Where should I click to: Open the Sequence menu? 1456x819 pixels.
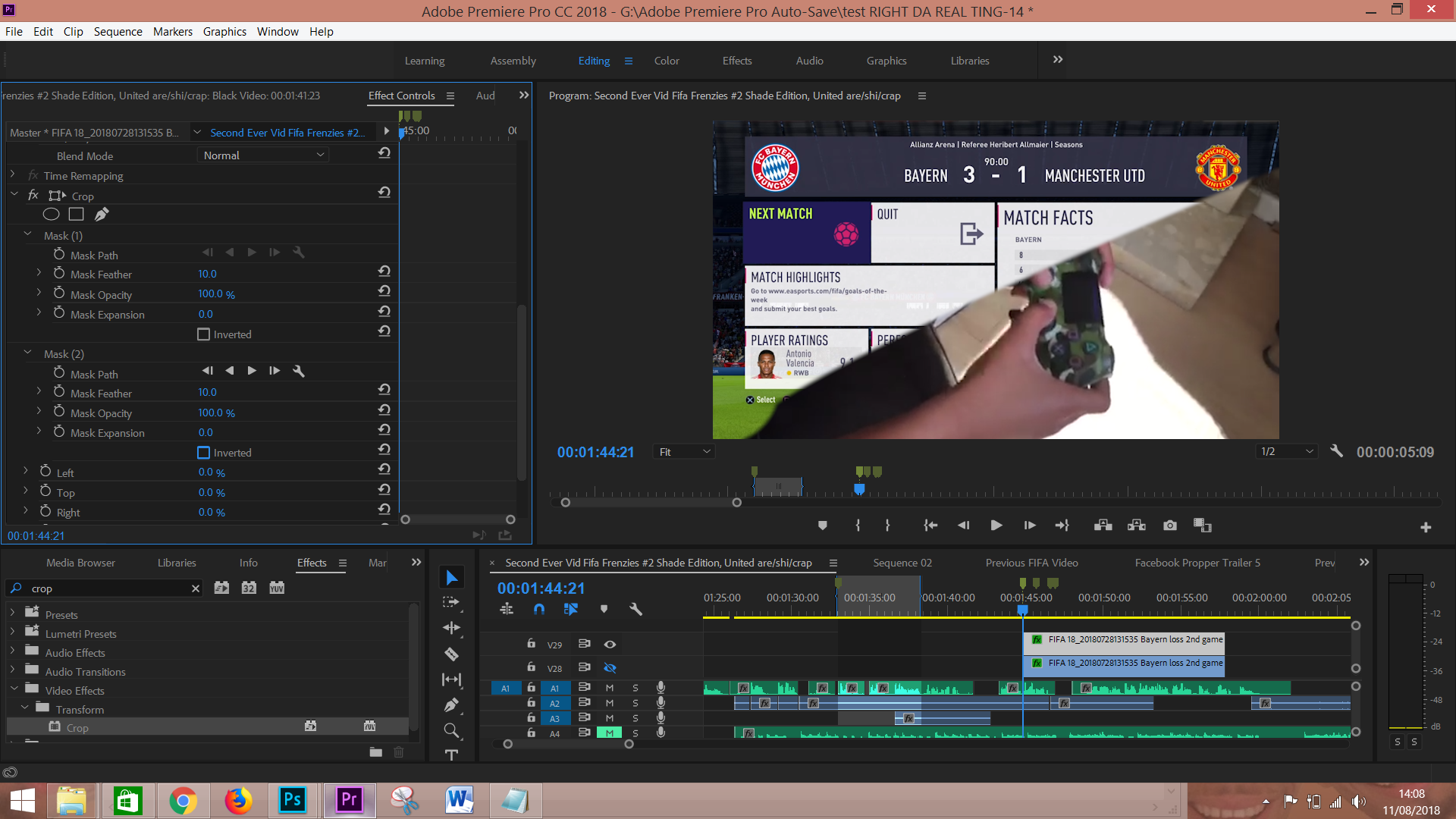point(118,31)
